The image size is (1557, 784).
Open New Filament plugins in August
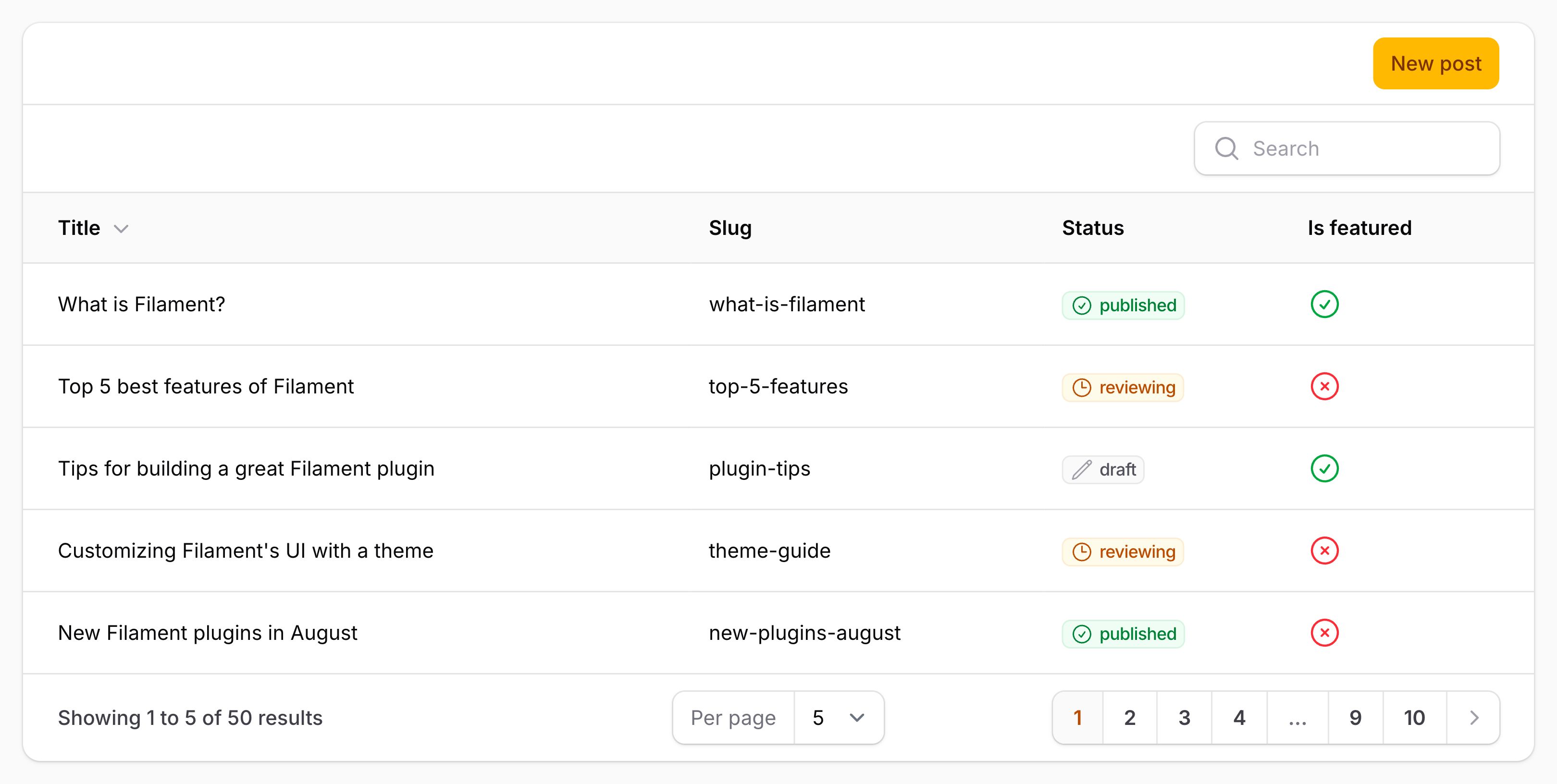[x=207, y=633]
